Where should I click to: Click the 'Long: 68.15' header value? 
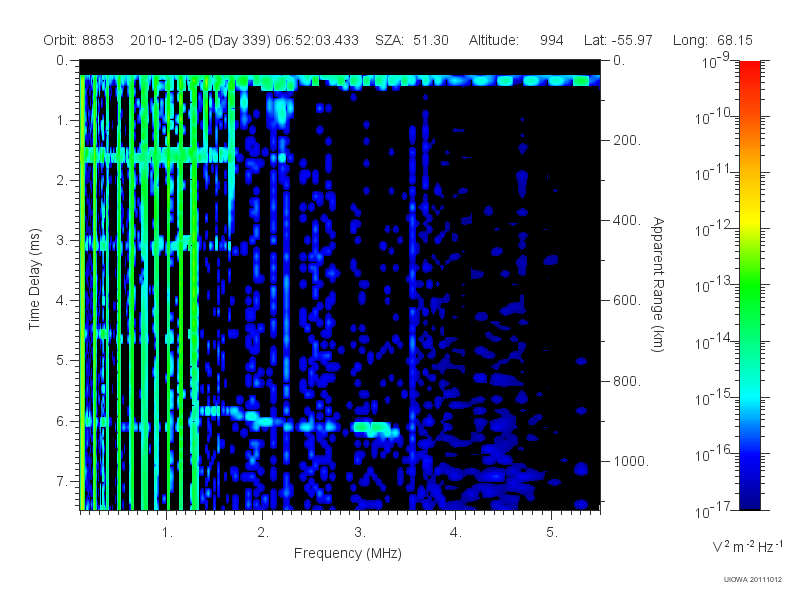coord(713,40)
